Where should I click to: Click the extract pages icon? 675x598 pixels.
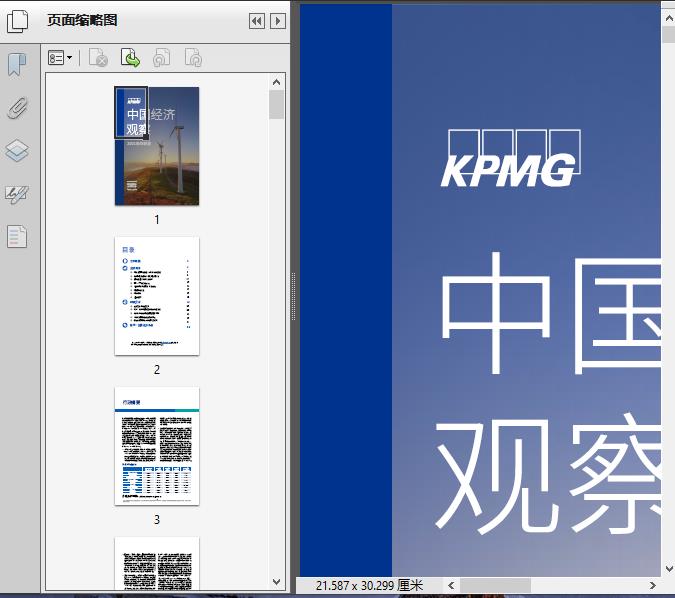tap(130, 58)
